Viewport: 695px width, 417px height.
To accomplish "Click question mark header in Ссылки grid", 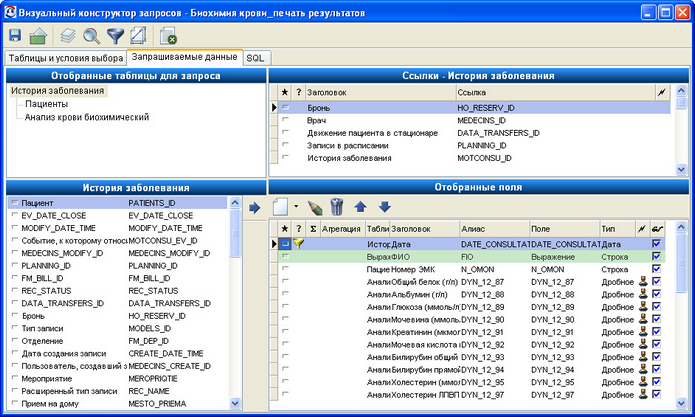I will [x=299, y=92].
